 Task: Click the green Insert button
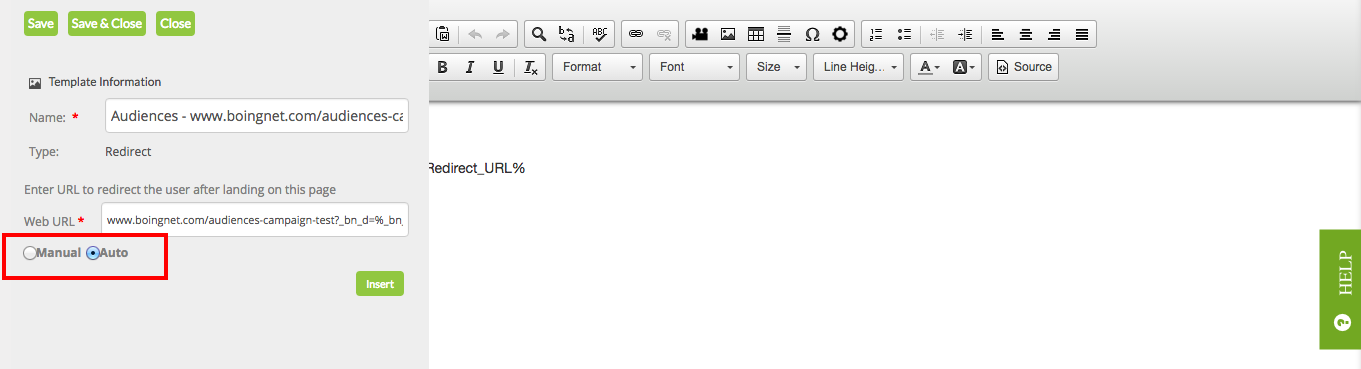380,284
